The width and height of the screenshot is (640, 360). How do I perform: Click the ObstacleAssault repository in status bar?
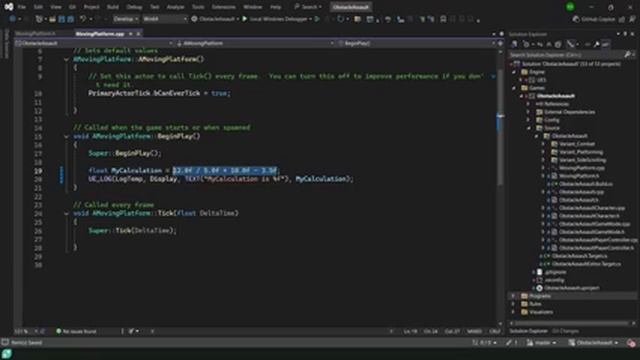tap(593, 342)
